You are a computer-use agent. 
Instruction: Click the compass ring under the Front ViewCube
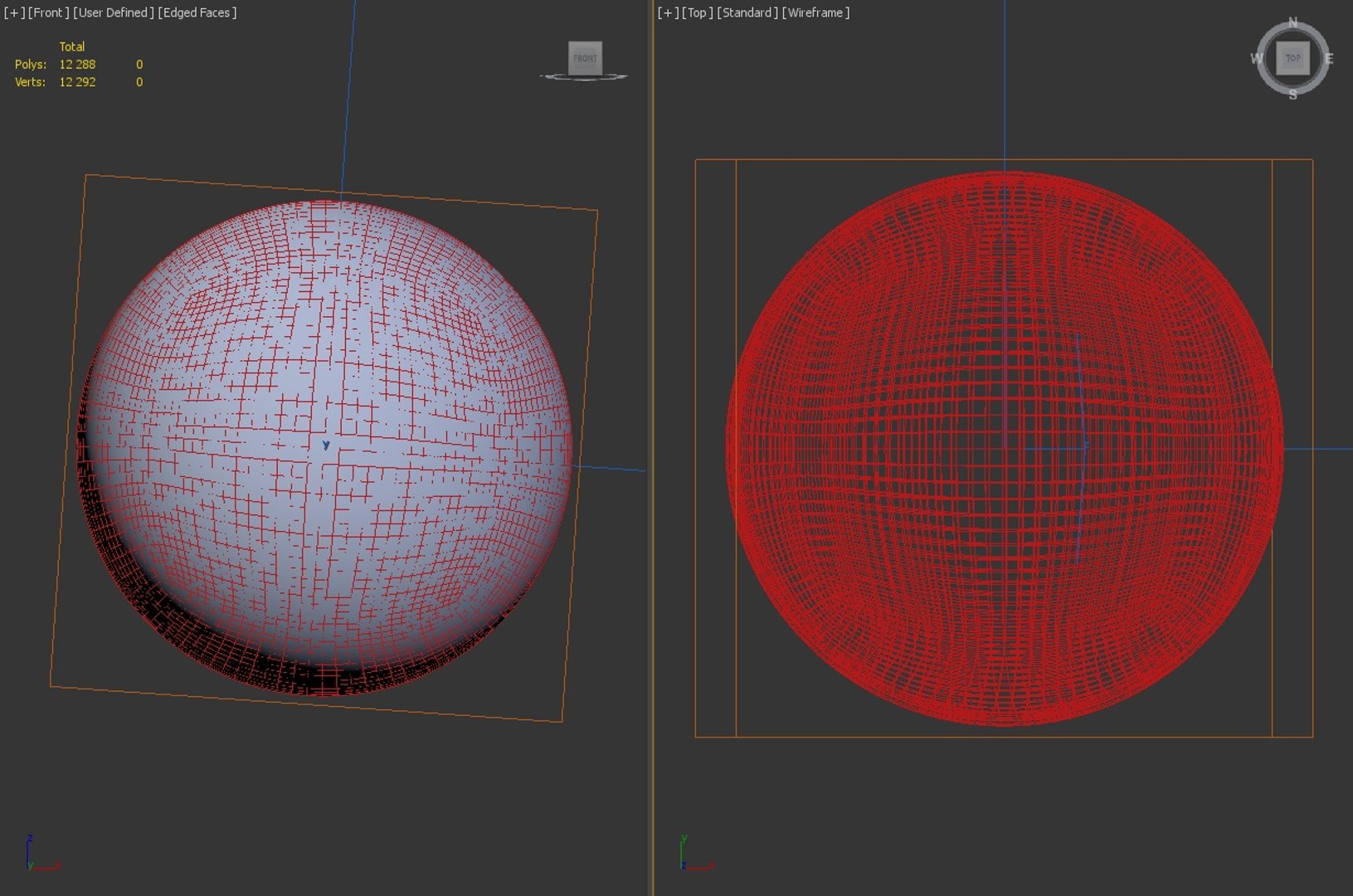tap(584, 77)
